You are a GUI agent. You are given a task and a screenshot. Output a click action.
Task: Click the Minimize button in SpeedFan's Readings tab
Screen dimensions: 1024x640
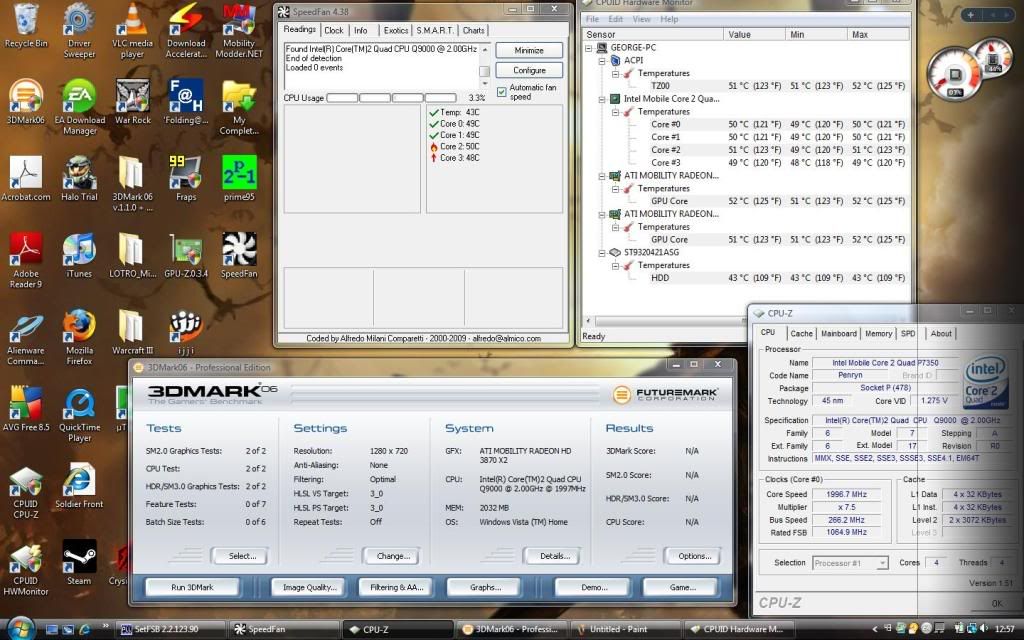[529, 50]
